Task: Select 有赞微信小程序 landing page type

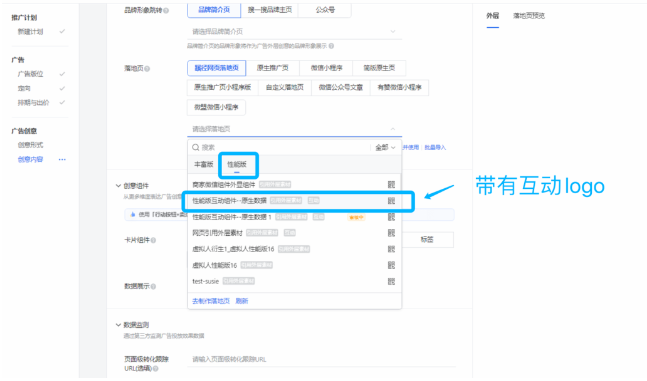Action: point(399,88)
